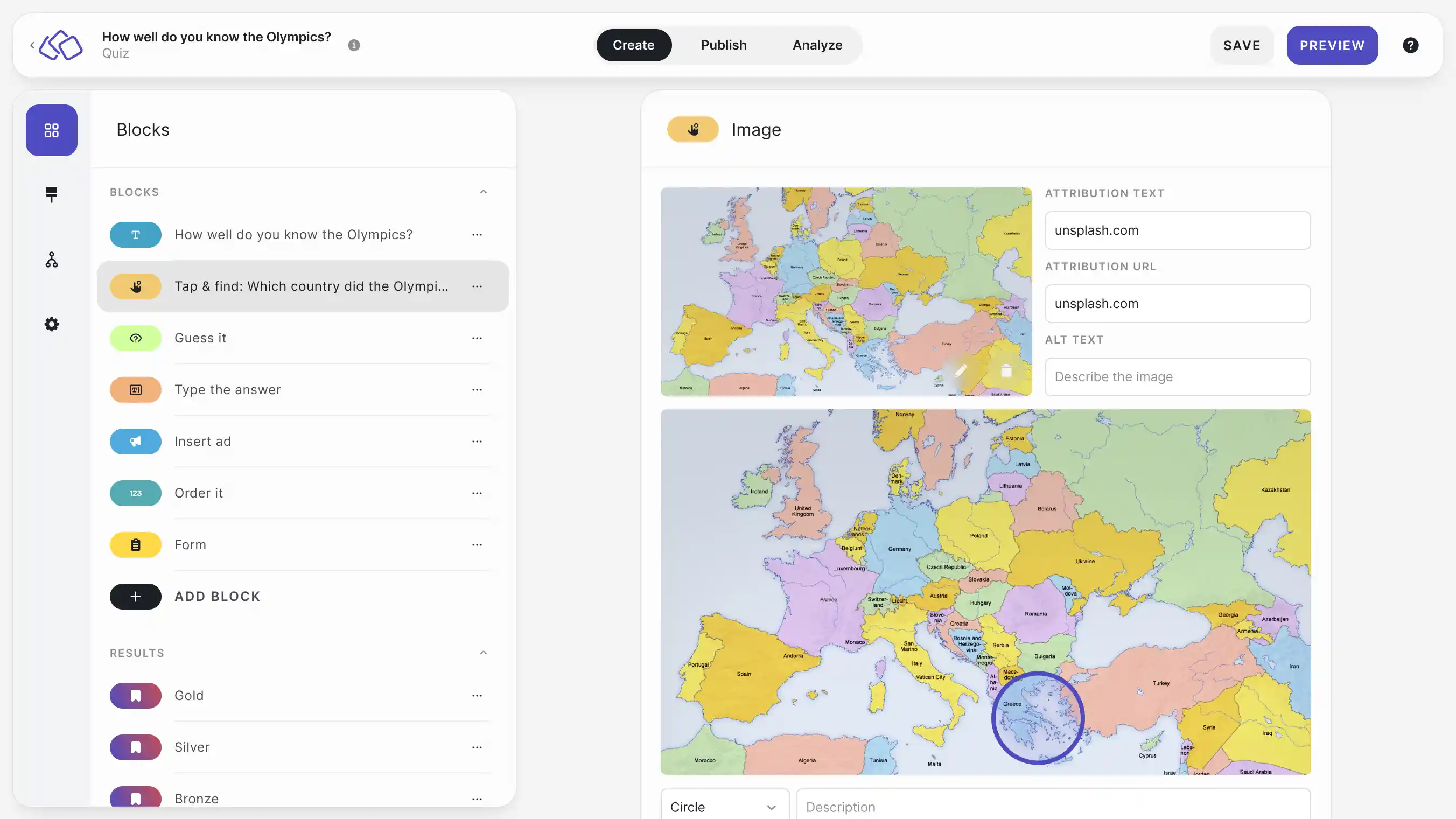
Task: Open help with the question mark icon
Action: pos(1410,45)
